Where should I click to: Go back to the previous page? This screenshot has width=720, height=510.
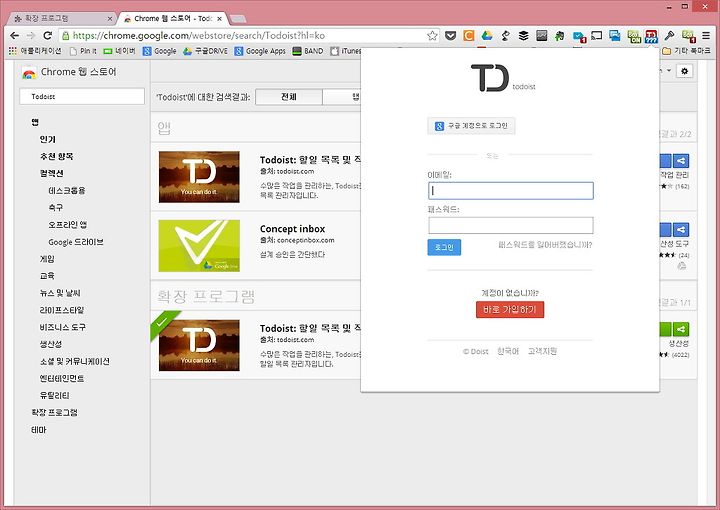(15, 35)
